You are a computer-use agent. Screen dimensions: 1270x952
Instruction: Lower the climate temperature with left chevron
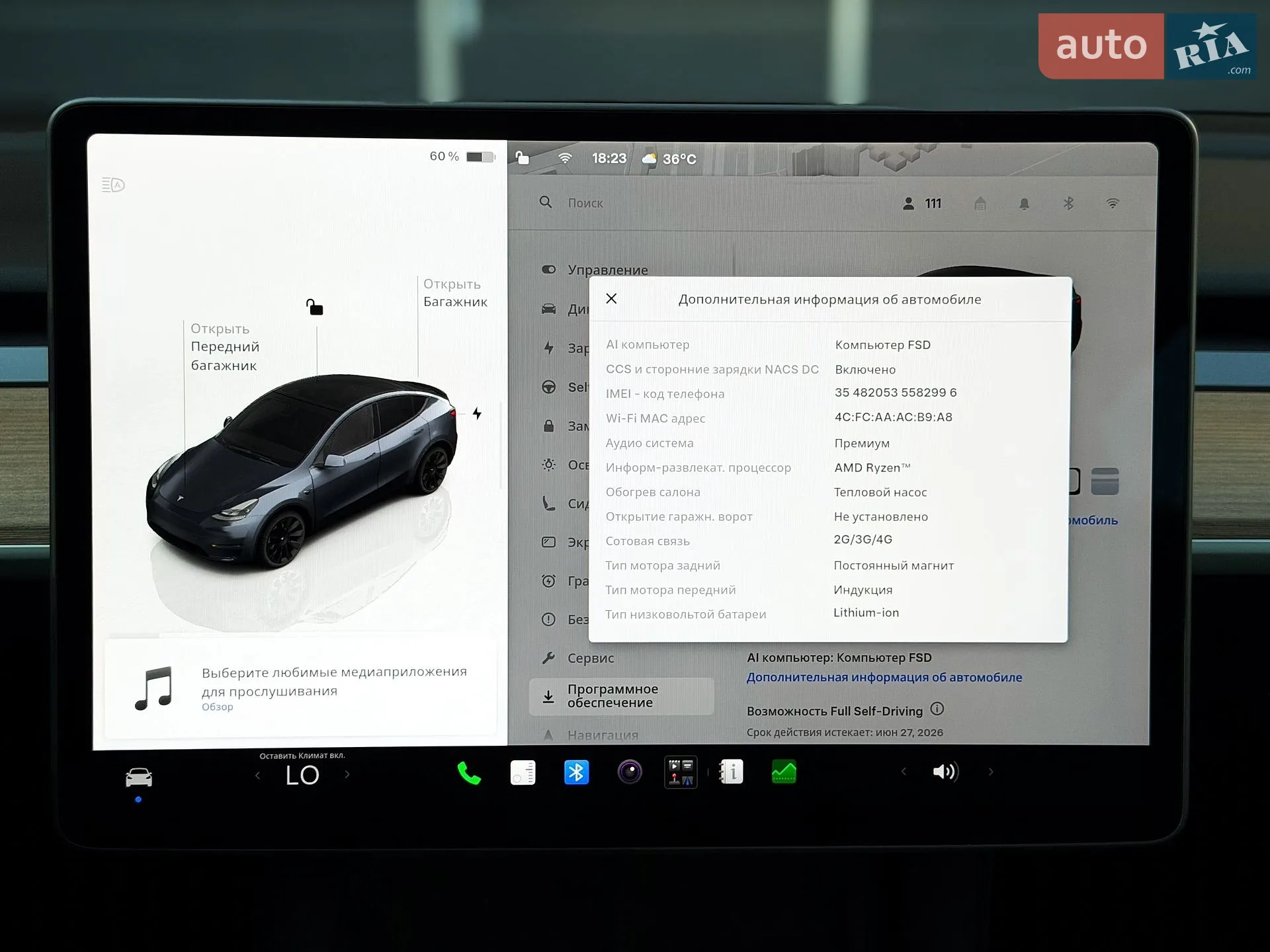pos(257,775)
